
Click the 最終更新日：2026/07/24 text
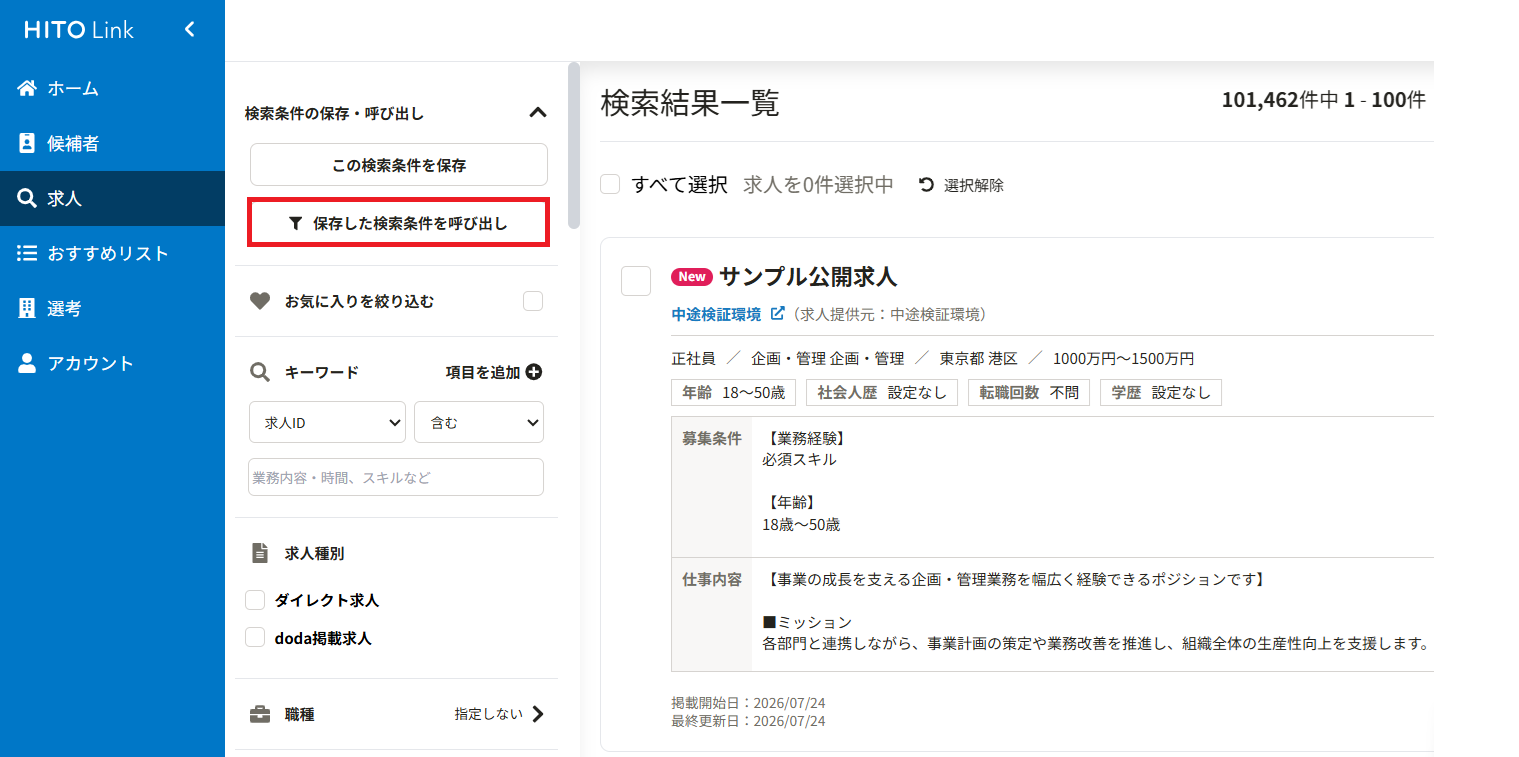coord(749,720)
